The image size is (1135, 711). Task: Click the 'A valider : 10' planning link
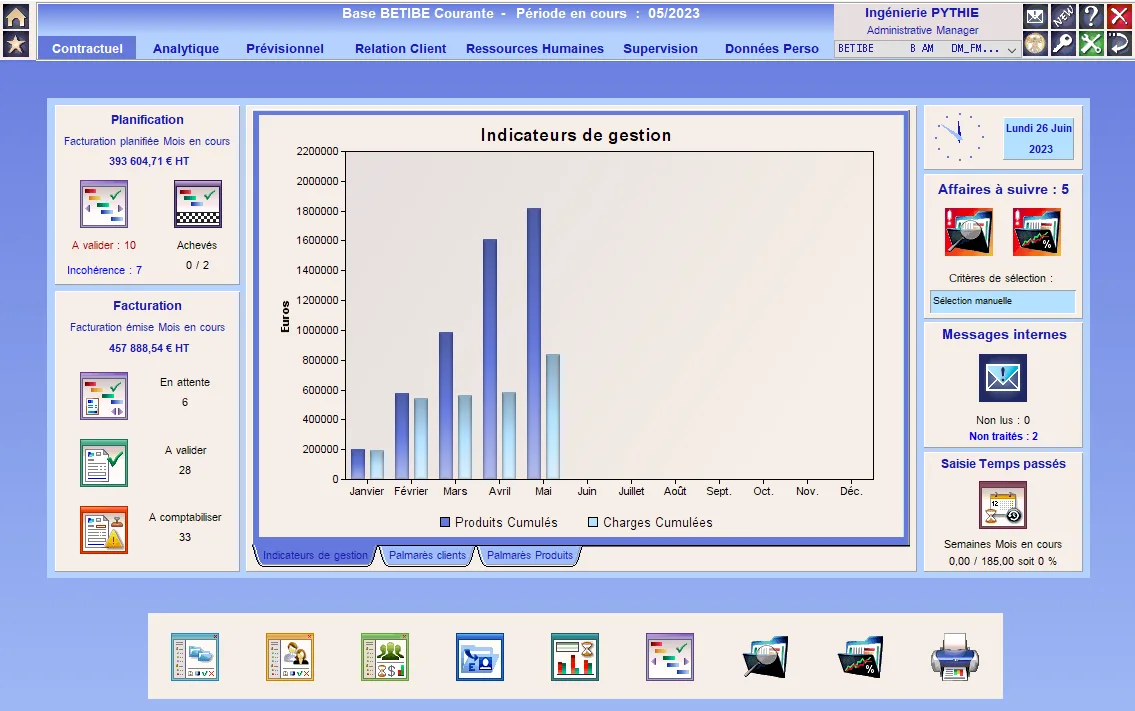(x=104, y=245)
